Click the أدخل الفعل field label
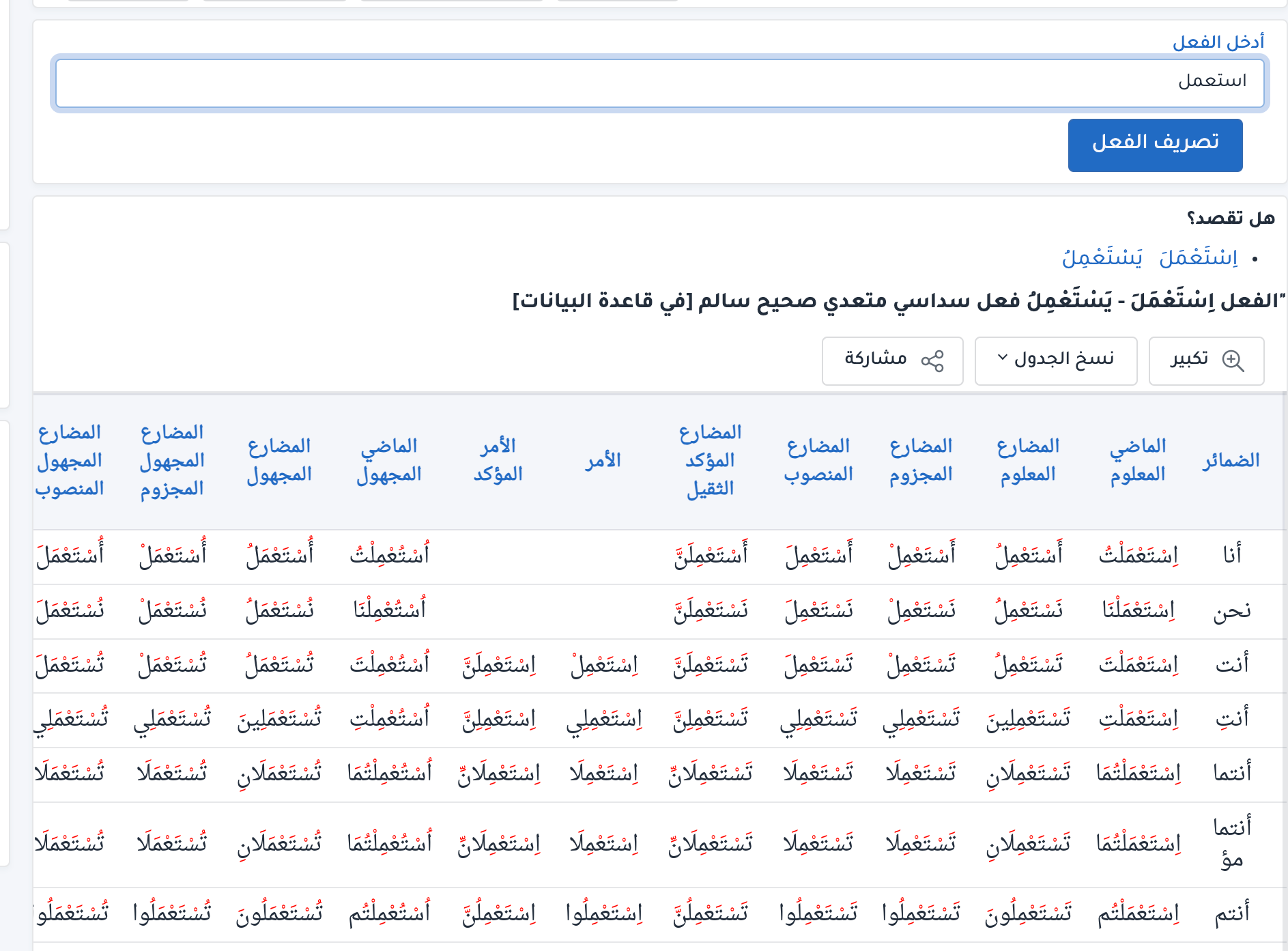Image resolution: width=1288 pixels, height=951 pixels. coord(1218,42)
